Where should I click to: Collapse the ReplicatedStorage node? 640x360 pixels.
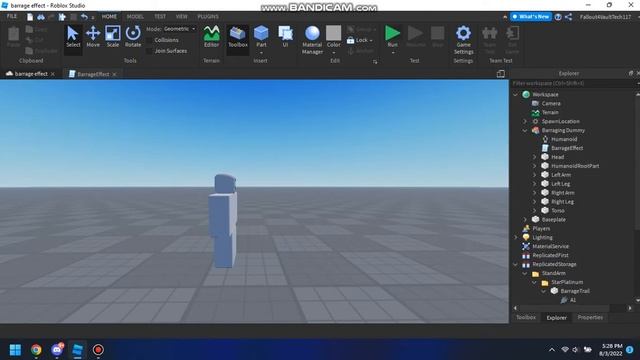[516, 264]
